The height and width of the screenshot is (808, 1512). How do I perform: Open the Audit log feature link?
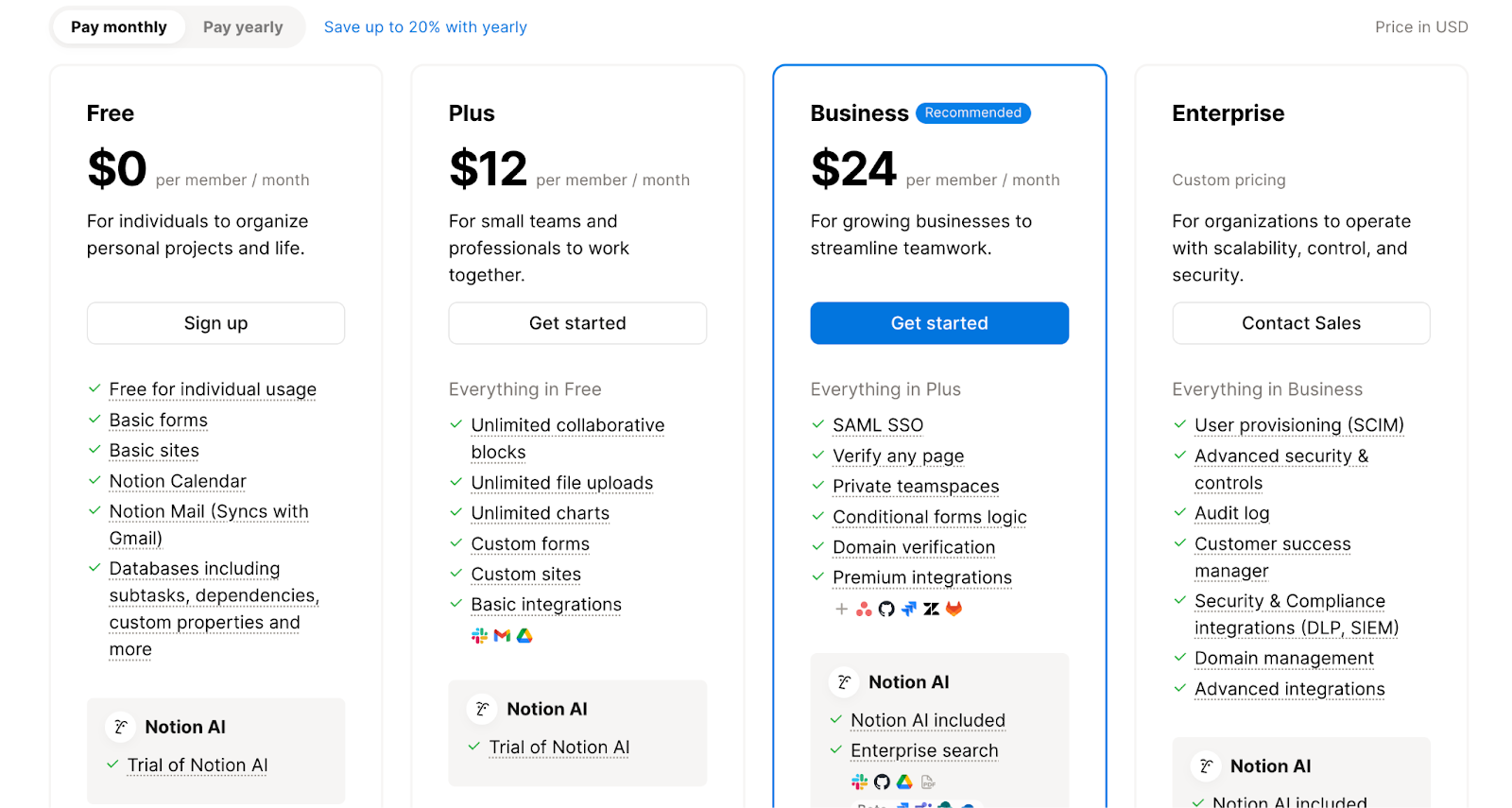click(x=1231, y=513)
